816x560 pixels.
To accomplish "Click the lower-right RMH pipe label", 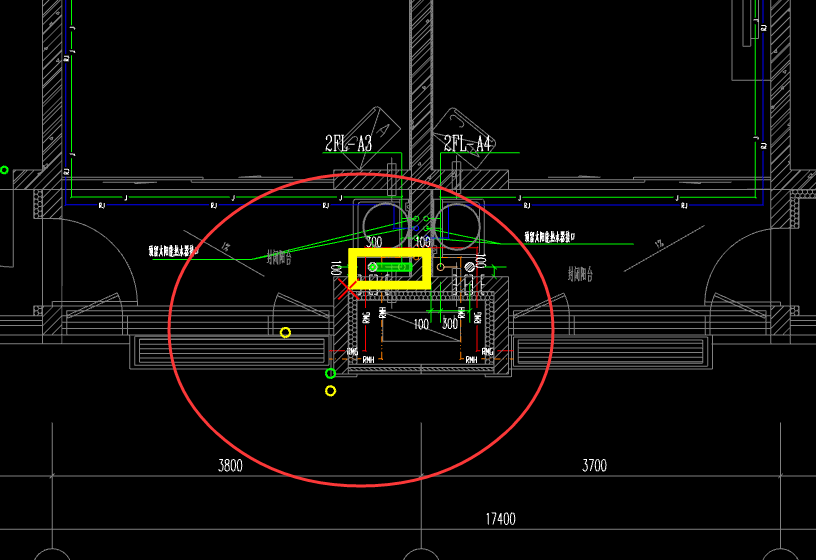I will pyautogui.click(x=471, y=360).
